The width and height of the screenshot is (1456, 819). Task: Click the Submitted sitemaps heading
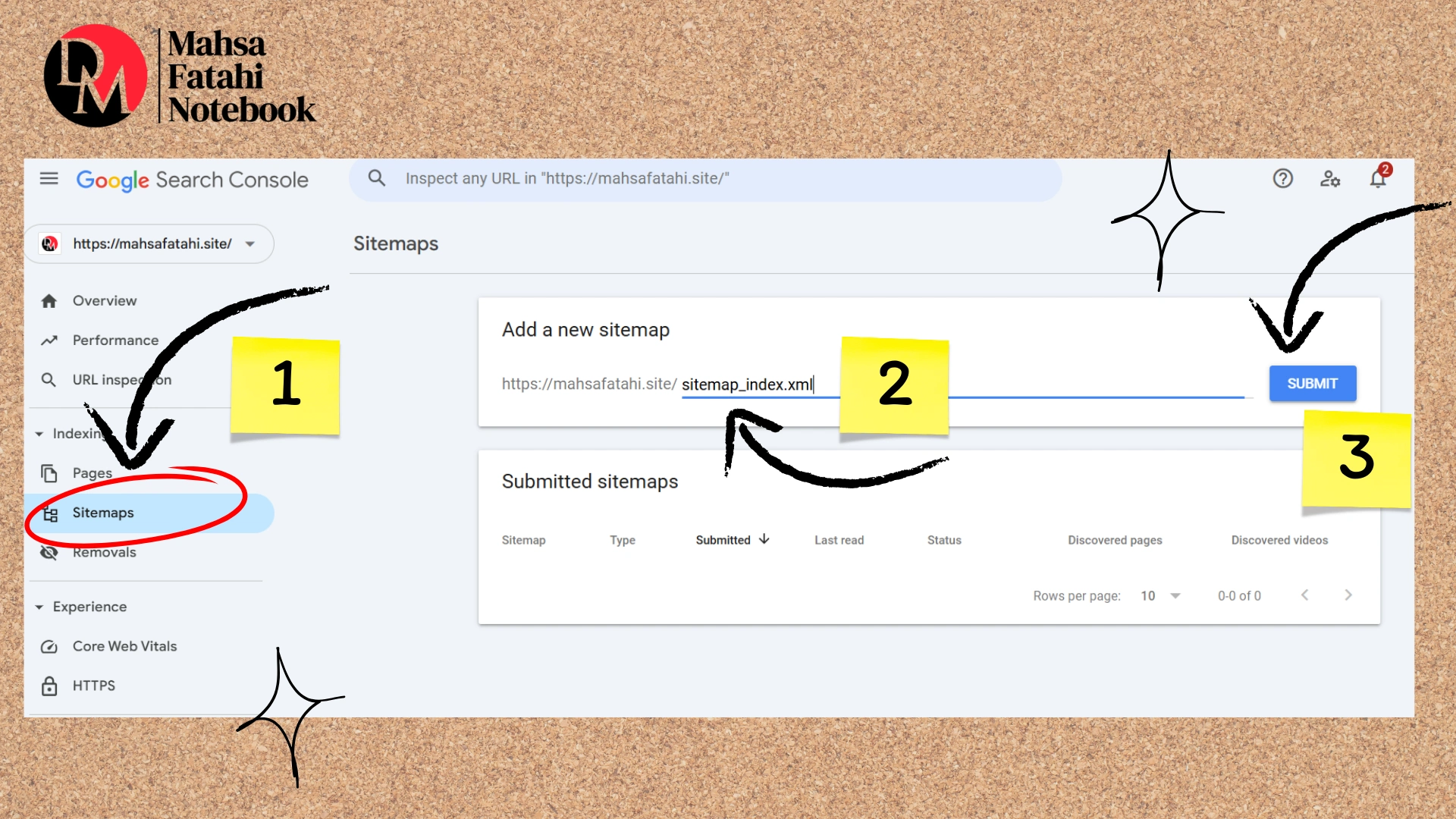(590, 482)
